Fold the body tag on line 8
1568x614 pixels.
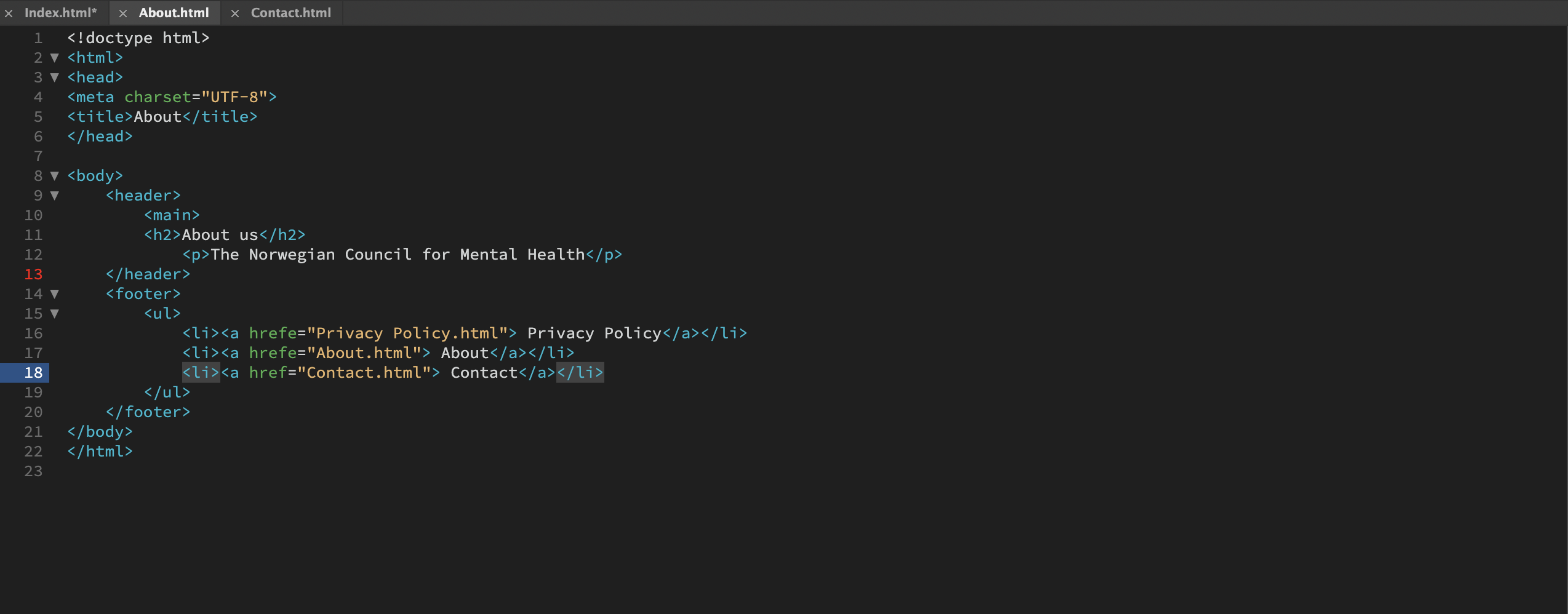click(55, 176)
